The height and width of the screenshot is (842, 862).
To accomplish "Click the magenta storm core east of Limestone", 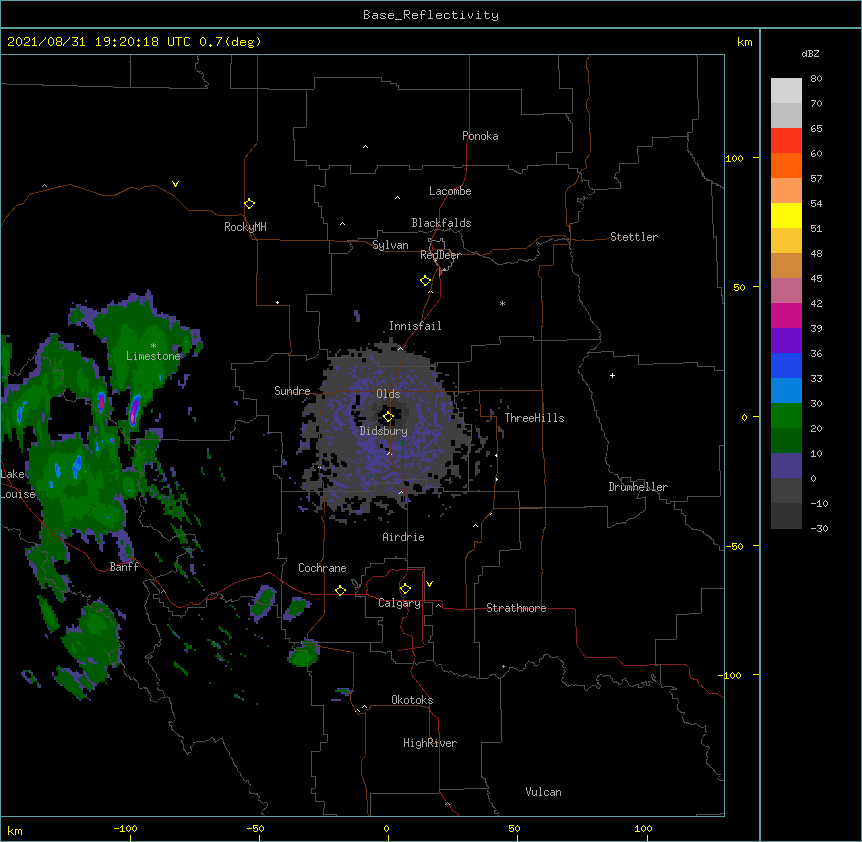I will 134,410.
